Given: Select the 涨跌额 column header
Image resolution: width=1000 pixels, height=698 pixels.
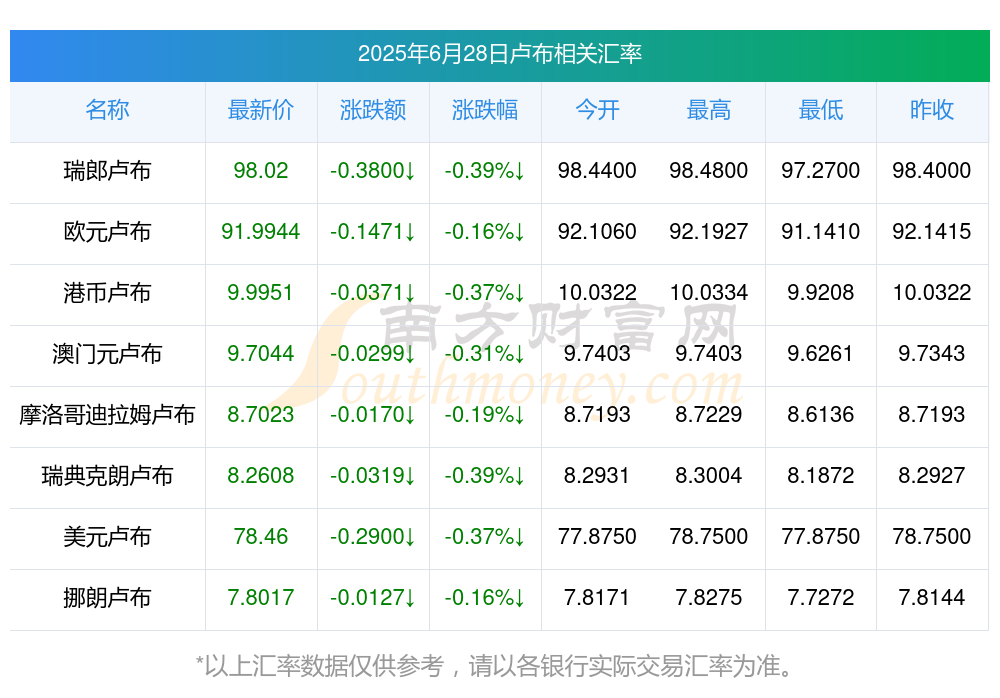Looking at the screenshot, I should [x=373, y=110].
